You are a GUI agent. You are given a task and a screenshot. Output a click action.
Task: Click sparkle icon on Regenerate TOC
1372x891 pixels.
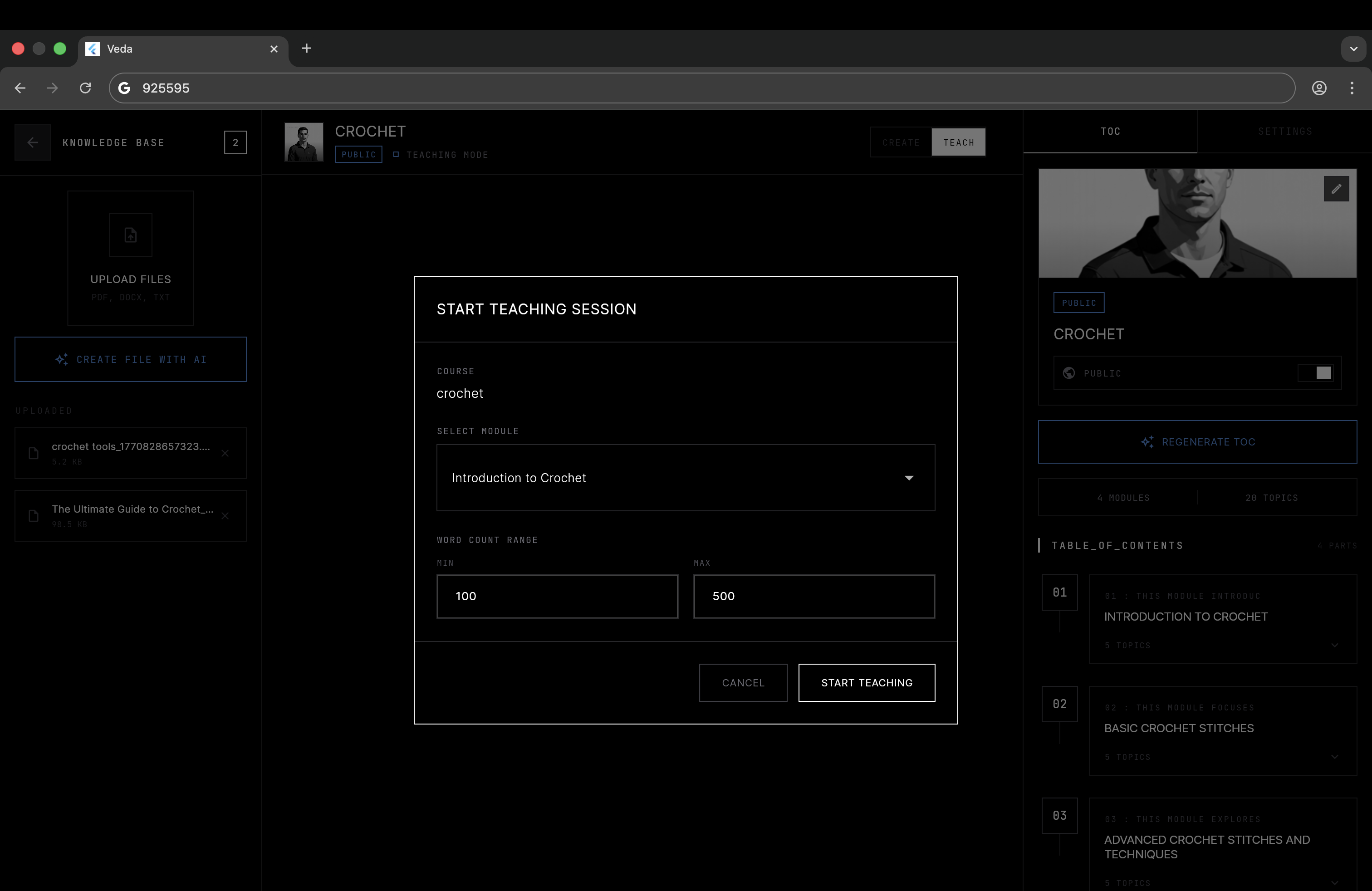pos(1147,442)
